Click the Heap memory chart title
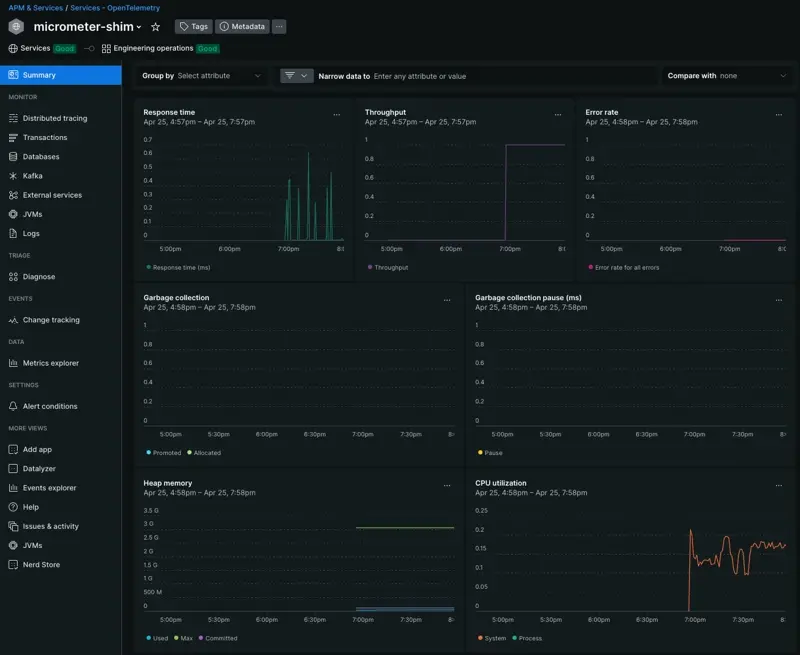 [167, 483]
